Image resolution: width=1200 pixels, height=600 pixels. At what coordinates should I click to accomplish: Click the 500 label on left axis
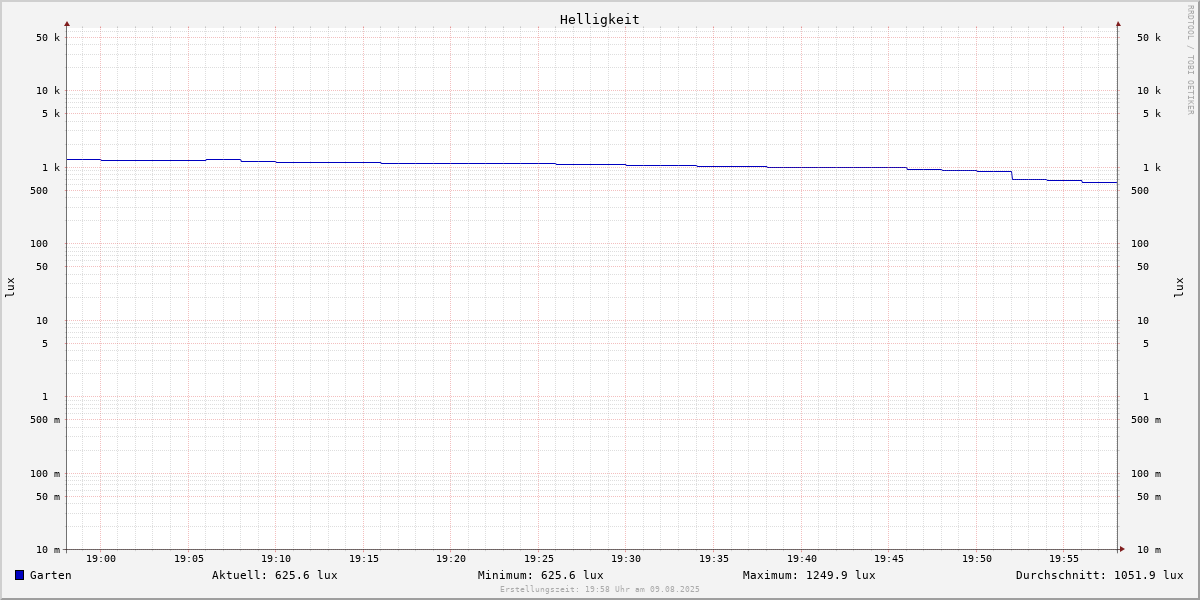[x=39, y=191]
